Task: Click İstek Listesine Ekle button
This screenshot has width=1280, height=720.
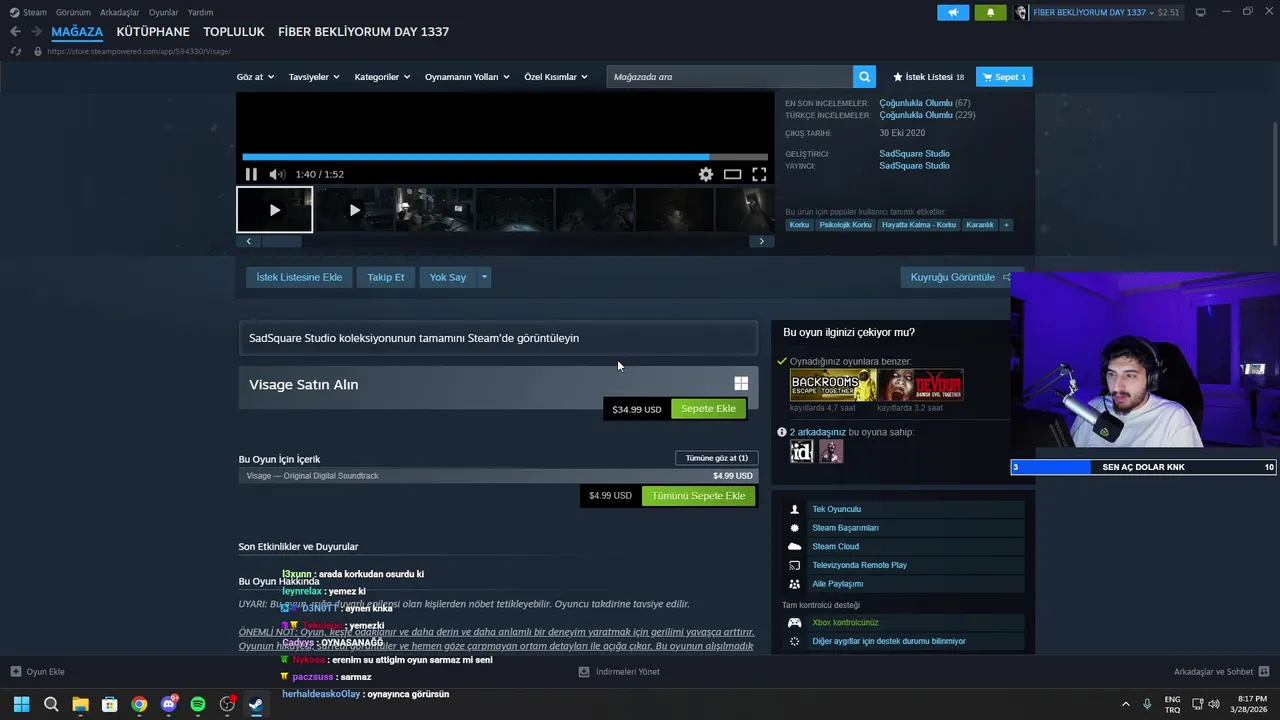Action: tap(299, 277)
